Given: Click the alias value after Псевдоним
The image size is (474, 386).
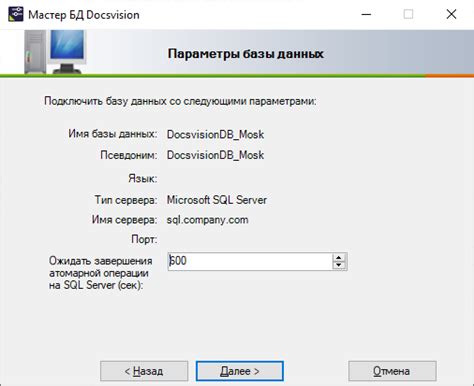Looking at the screenshot, I should pyautogui.click(x=215, y=155).
